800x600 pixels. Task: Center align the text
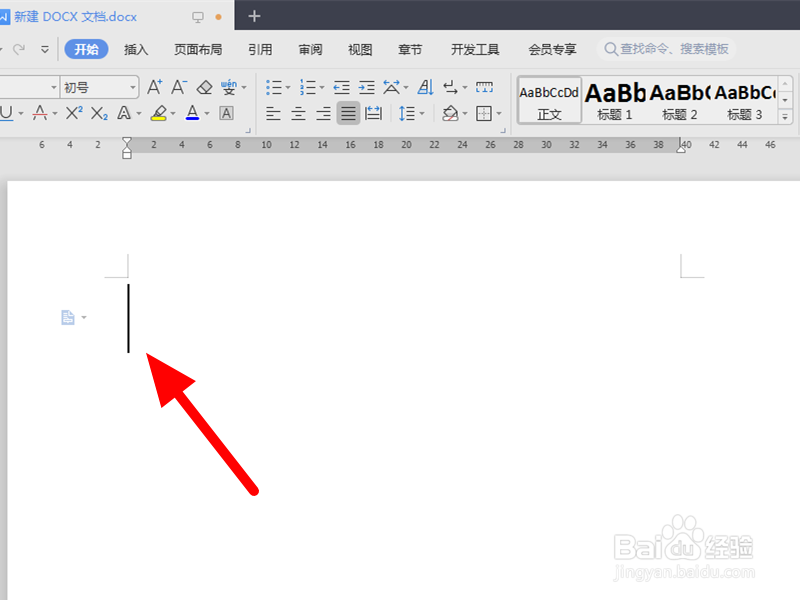click(298, 113)
